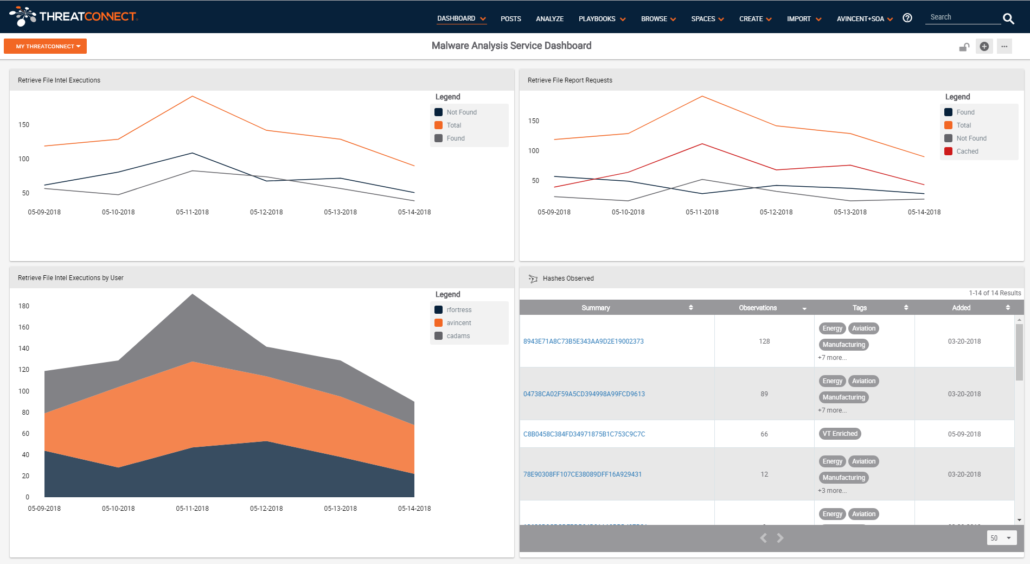Open hash C8B0458C384FD34971875B1C753C9C7C
The height and width of the screenshot is (564, 1030).
tap(584, 434)
